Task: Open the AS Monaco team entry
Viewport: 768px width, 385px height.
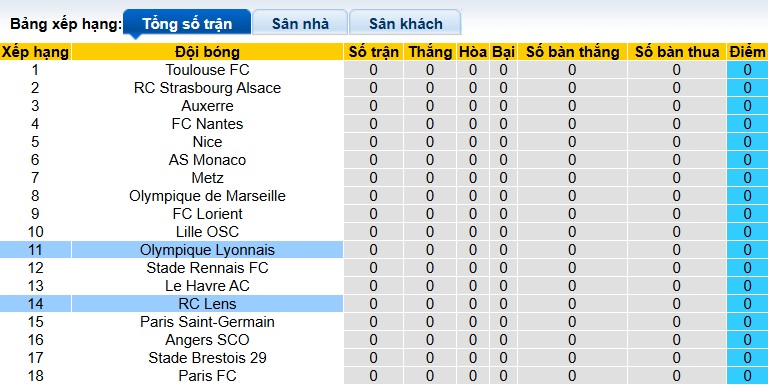Action: [x=207, y=160]
